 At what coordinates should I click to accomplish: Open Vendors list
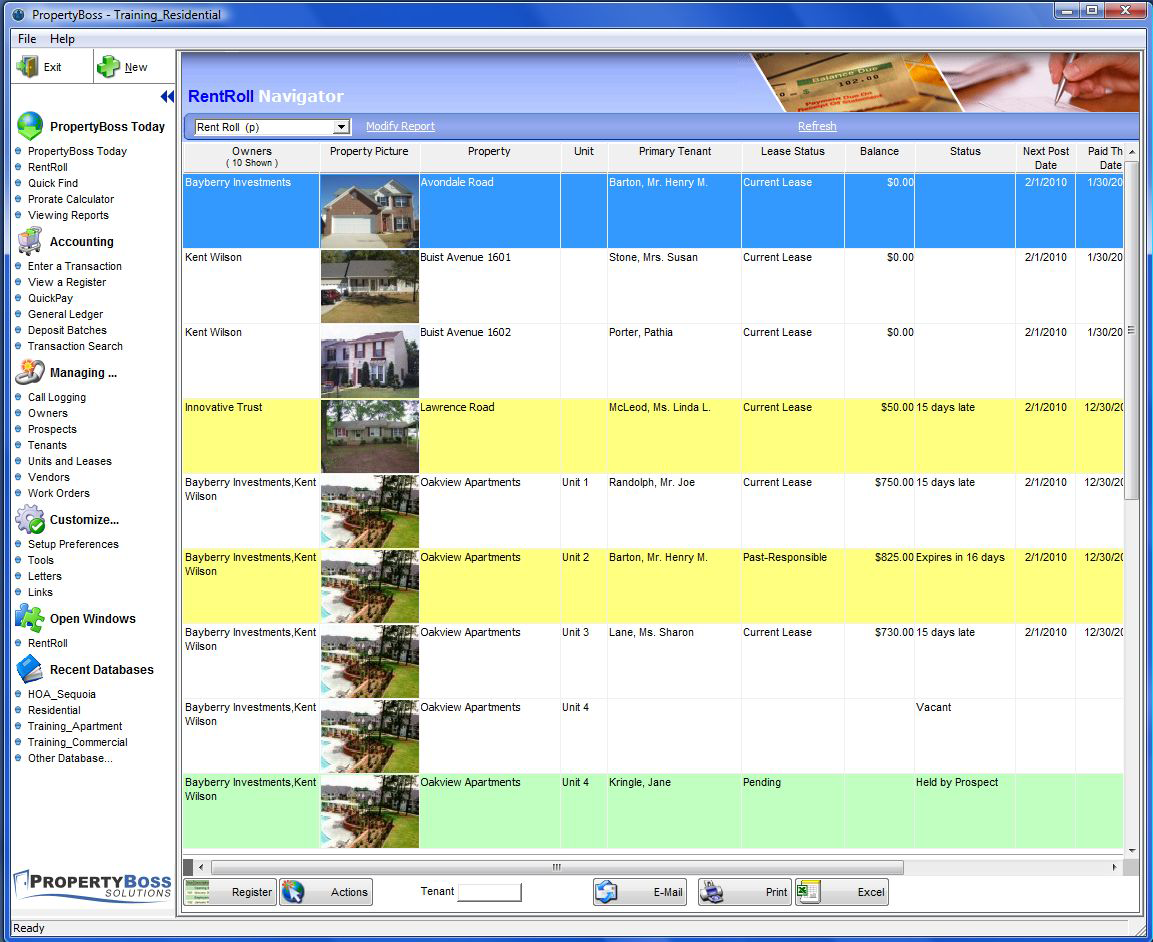click(49, 477)
